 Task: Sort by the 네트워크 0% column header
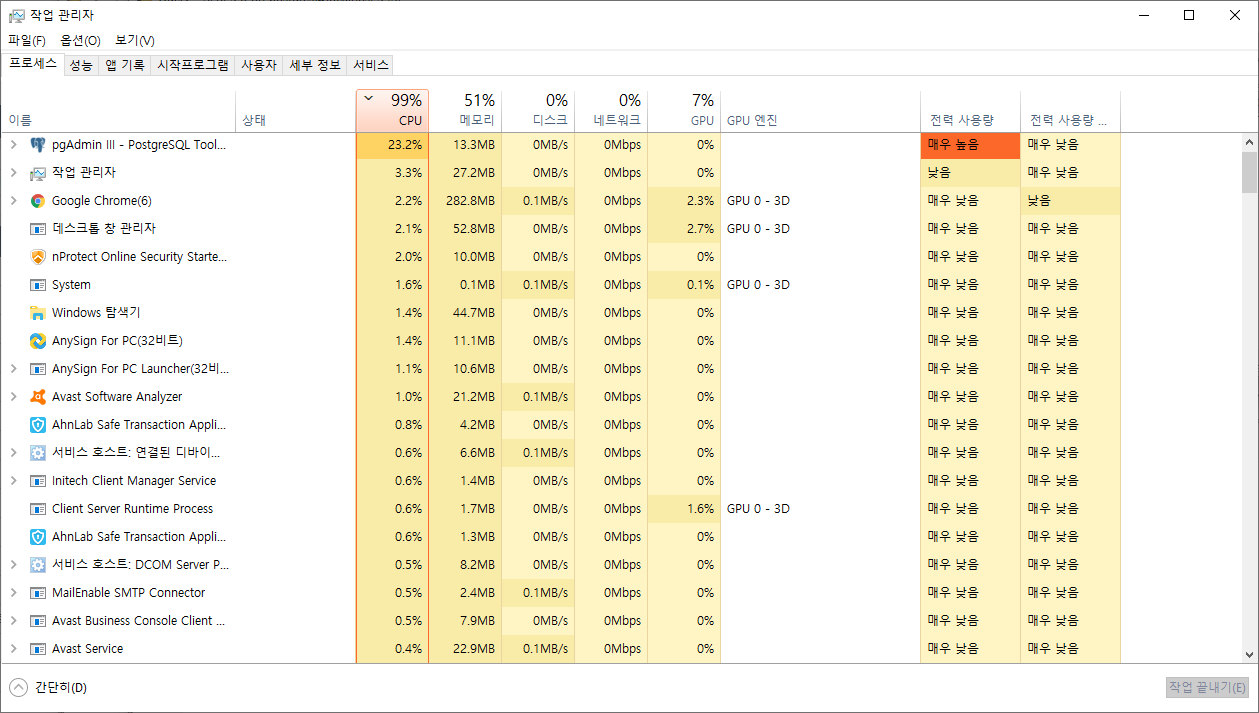pyautogui.click(x=611, y=110)
